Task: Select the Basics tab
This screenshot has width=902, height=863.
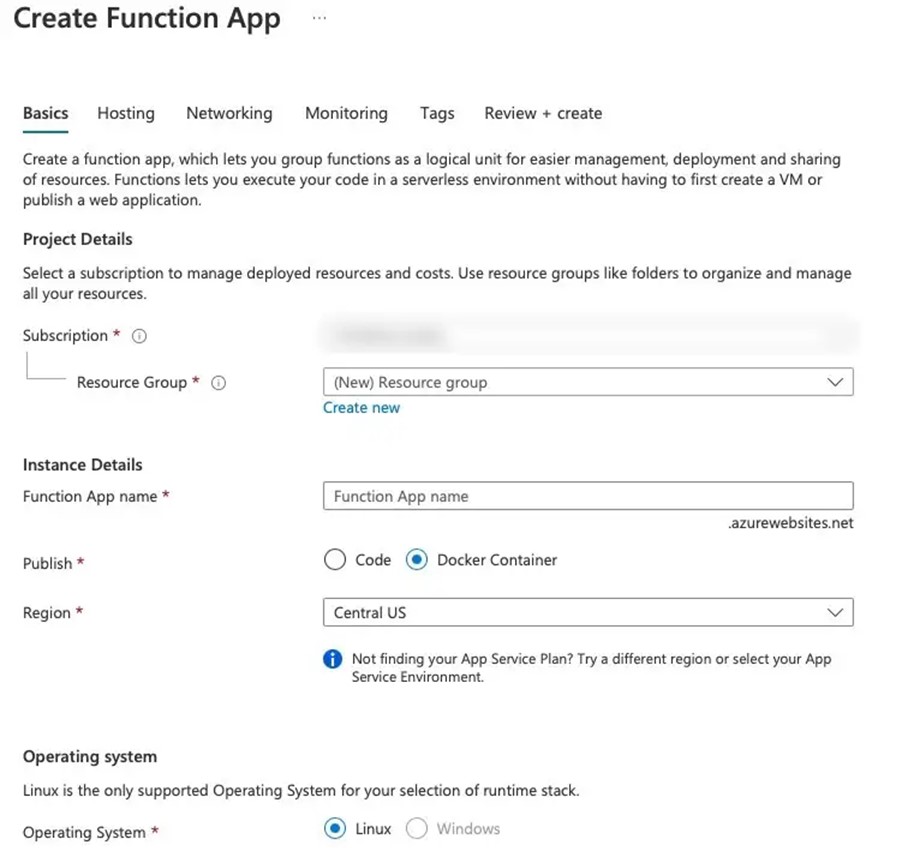Action: [x=46, y=113]
